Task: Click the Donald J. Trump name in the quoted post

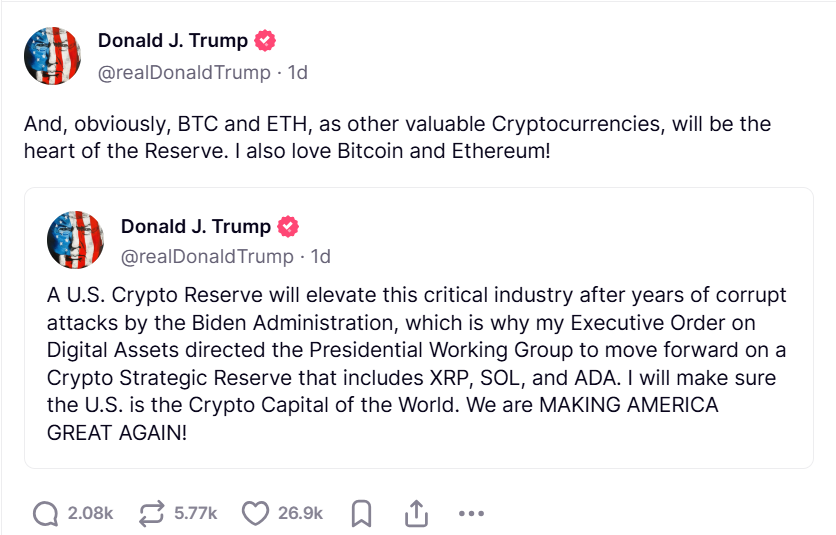Action: click(x=196, y=227)
